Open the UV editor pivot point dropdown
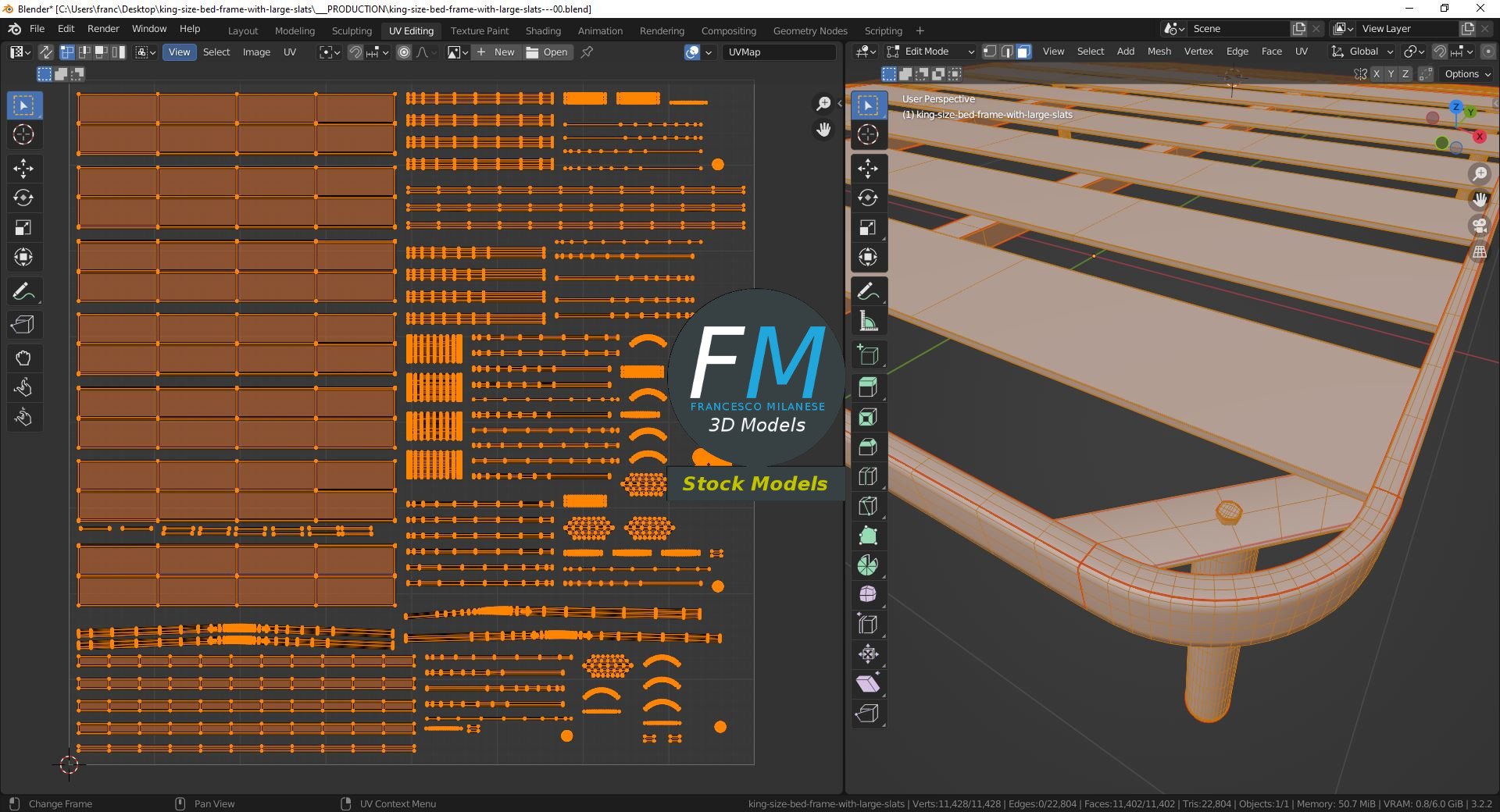The width and height of the screenshot is (1500, 812). [x=330, y=52]
